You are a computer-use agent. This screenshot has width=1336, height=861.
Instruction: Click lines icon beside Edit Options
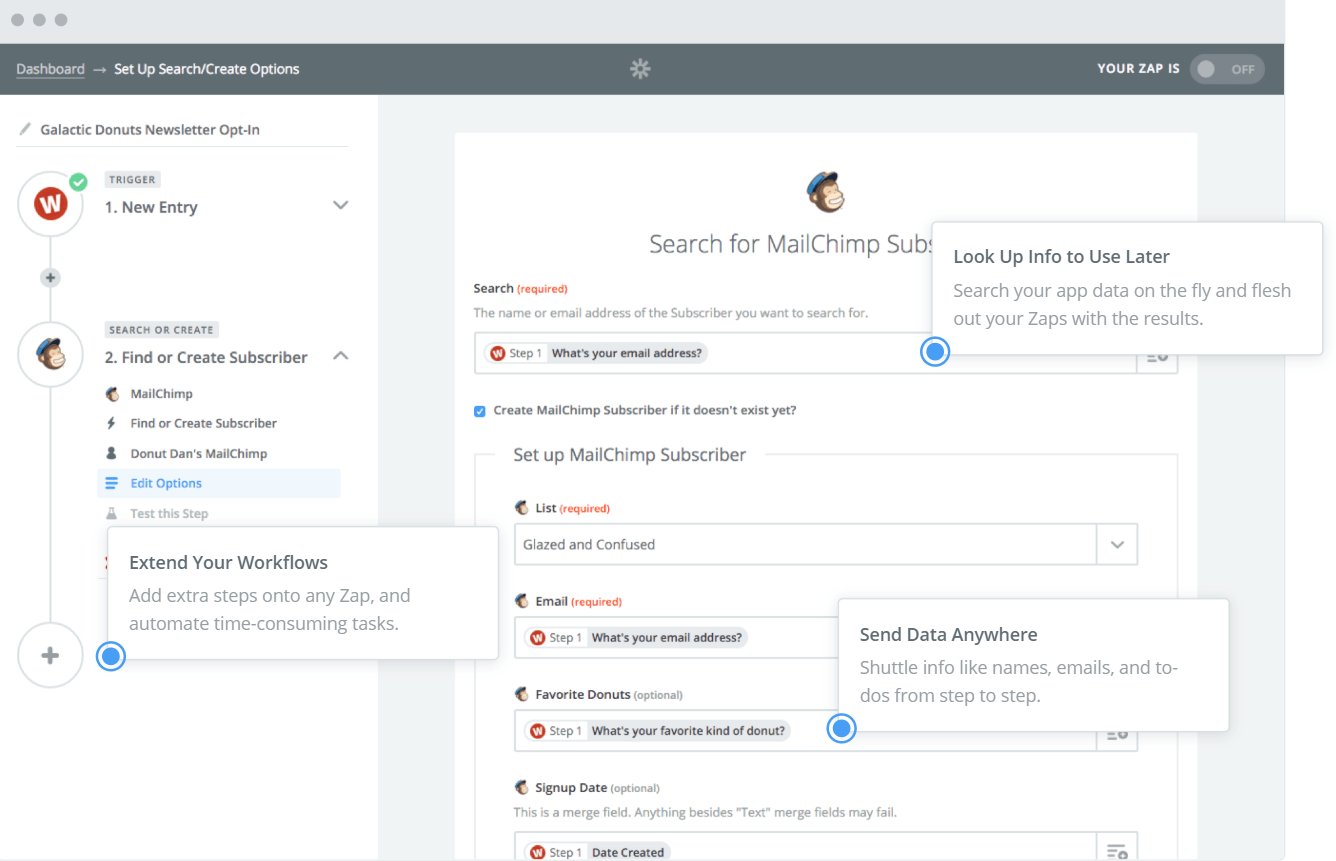click(112, 483)
